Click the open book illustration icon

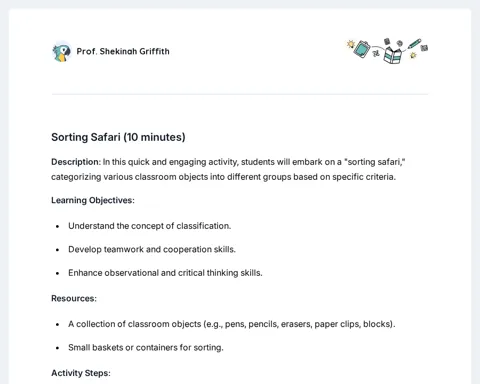[392, 55]
